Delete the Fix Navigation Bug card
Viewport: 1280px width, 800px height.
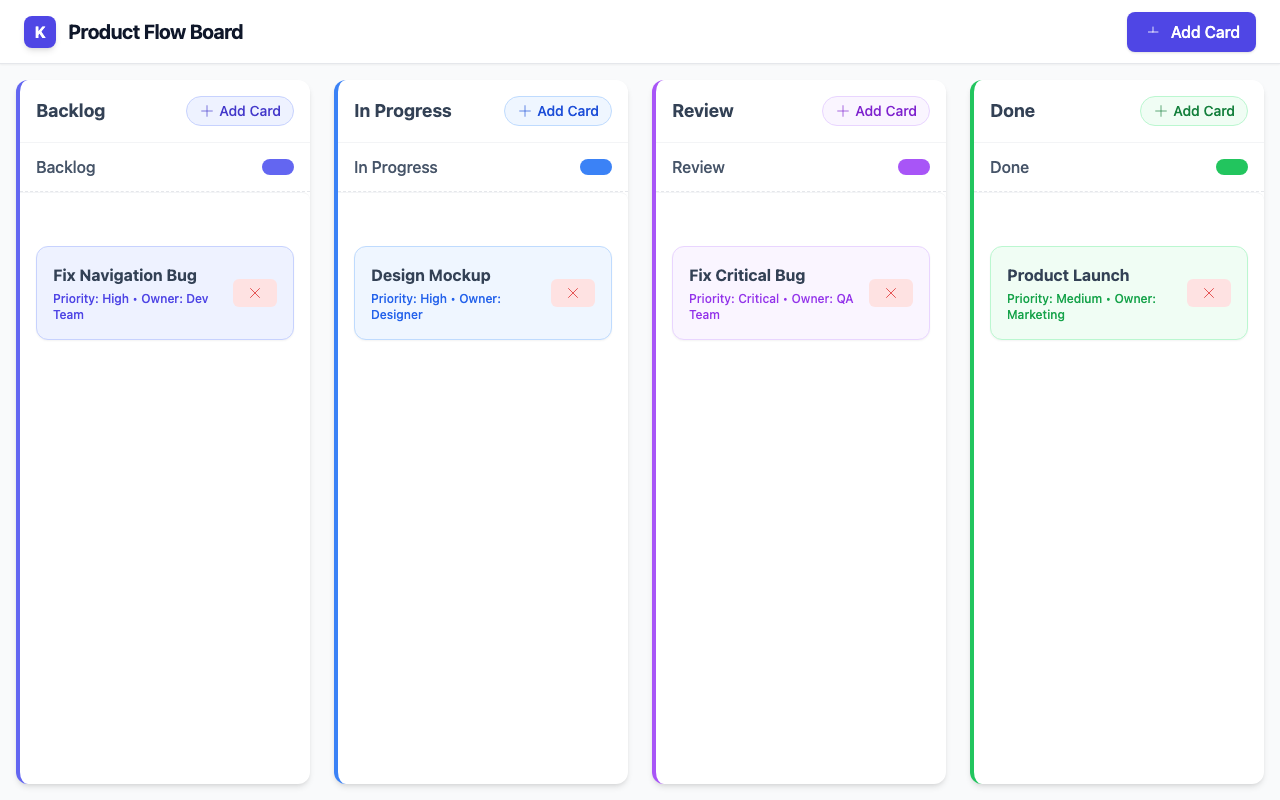coord(255,293)
